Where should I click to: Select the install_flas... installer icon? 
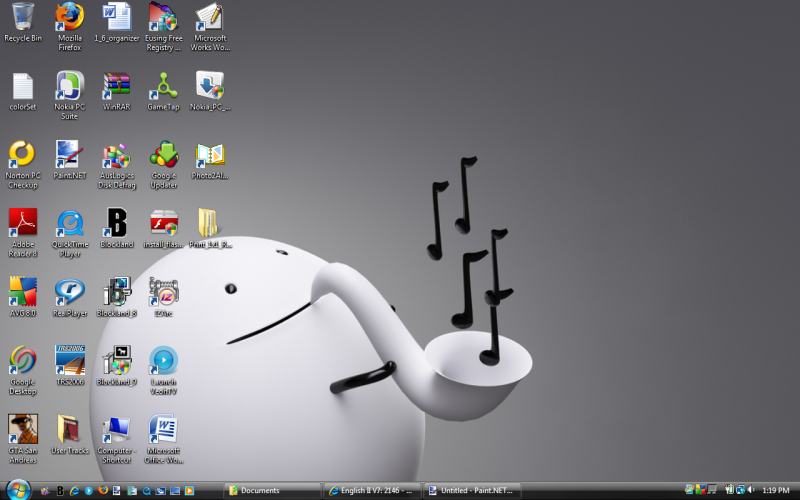pos(163,229)
